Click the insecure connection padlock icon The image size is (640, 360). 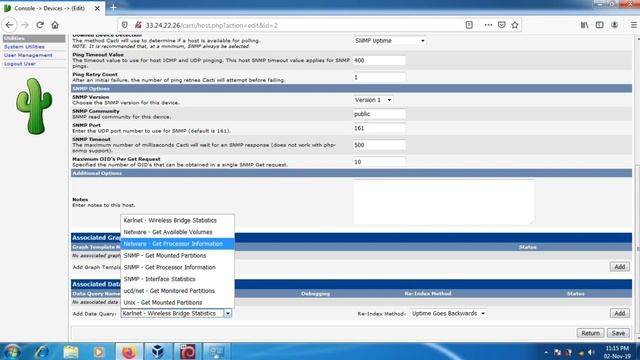tap(138, 25)
